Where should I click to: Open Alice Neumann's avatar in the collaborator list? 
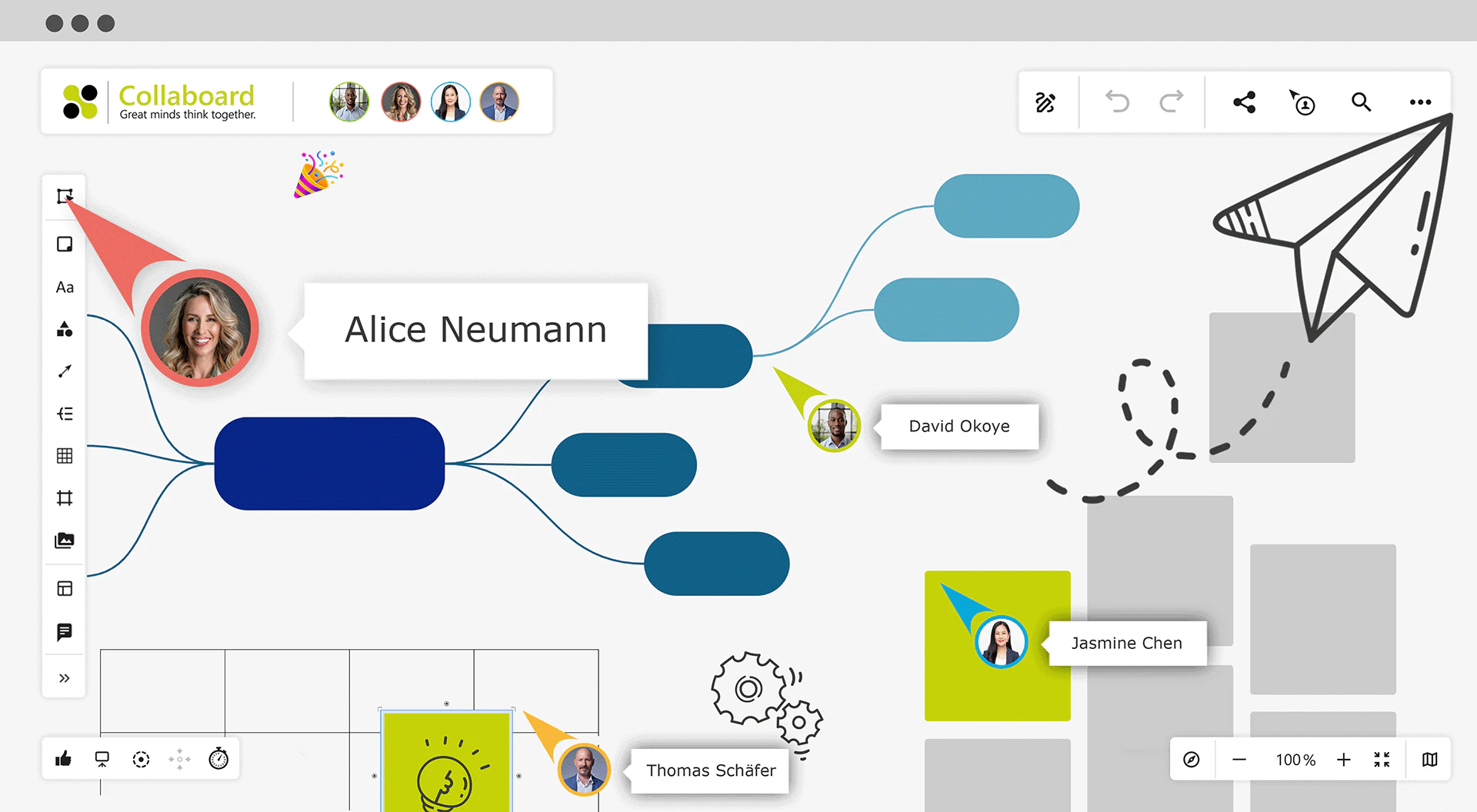tap(401, 101)
